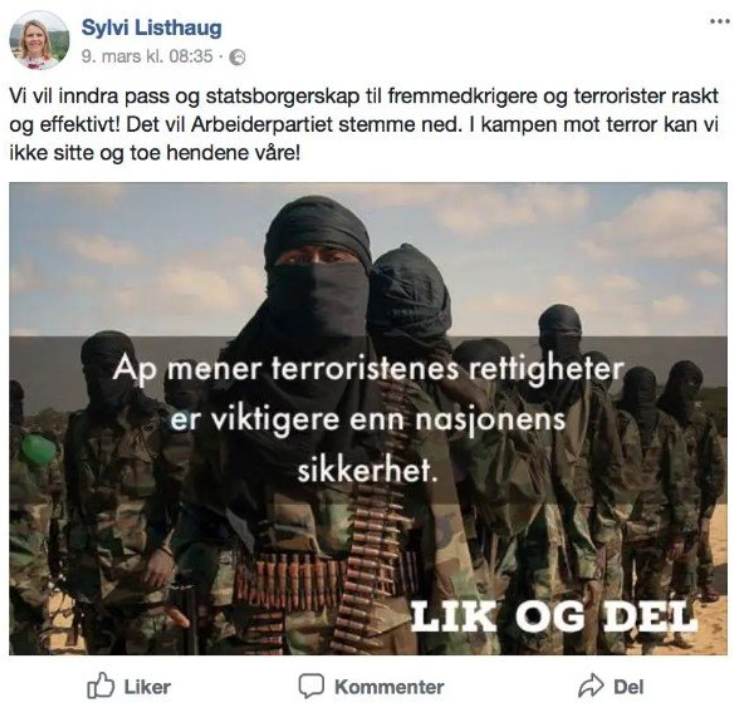Click the ammunition belt in the photo
The width and height of the screenshot is (733, 715).
[323, 573]
